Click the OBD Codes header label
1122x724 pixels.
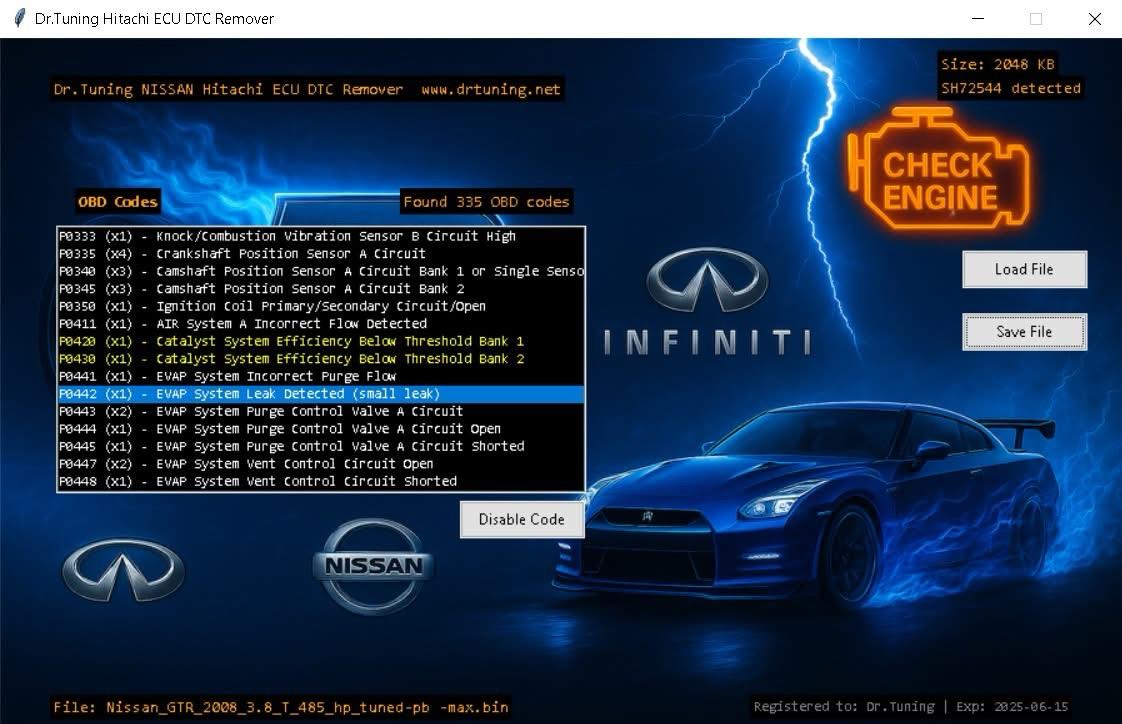coord(117,201)
